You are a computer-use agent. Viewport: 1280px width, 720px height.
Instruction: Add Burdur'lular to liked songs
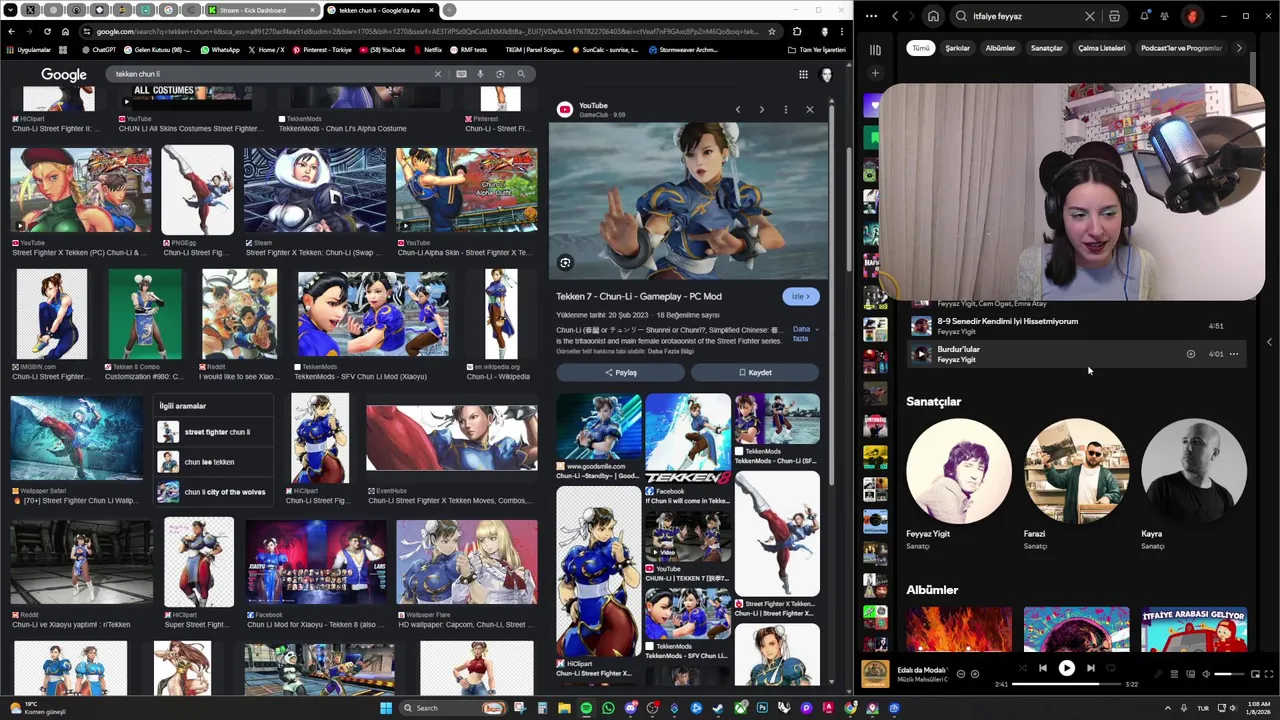[x=1190, y=354]
